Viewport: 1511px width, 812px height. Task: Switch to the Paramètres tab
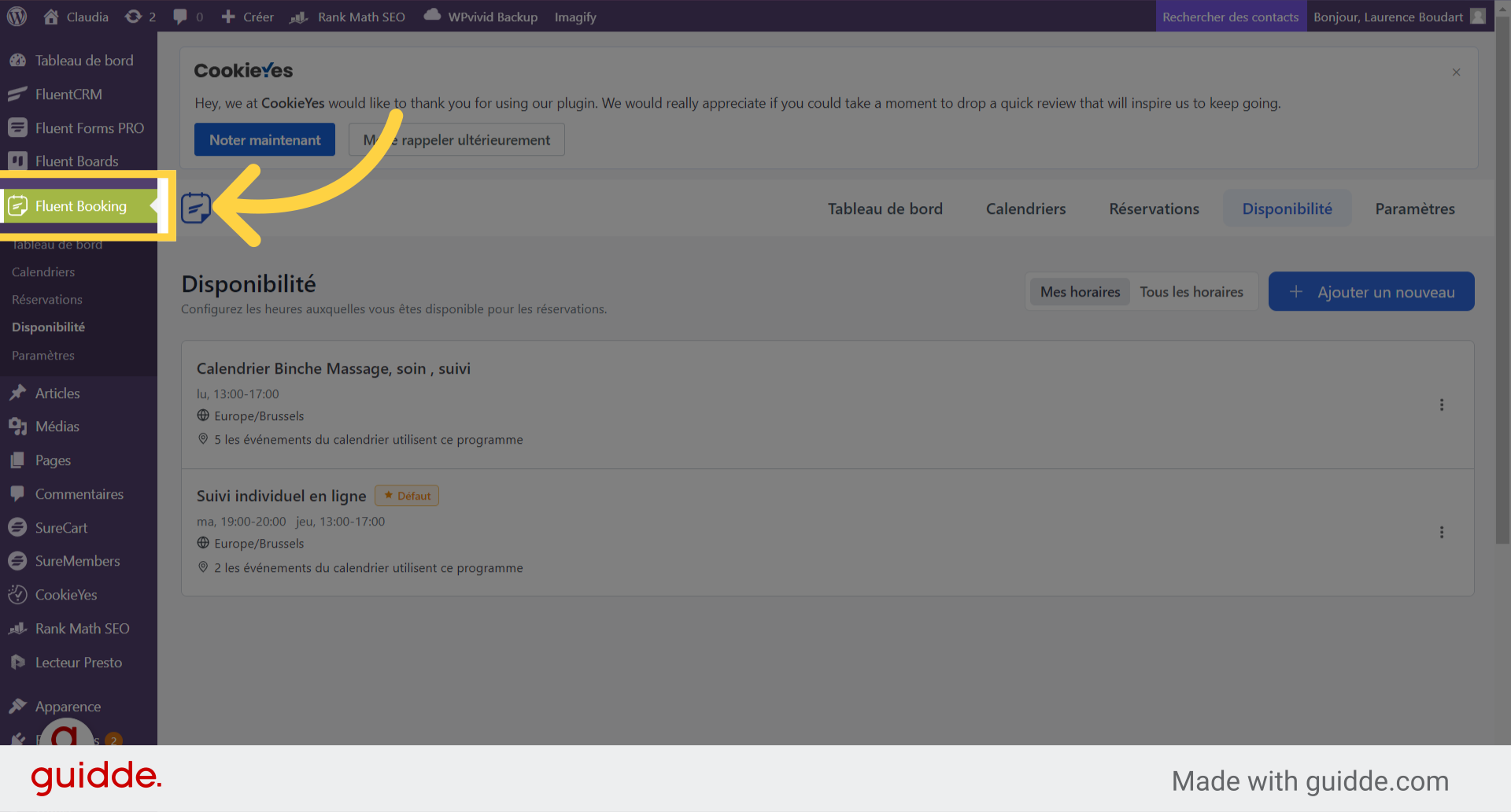click(1415, 209)
